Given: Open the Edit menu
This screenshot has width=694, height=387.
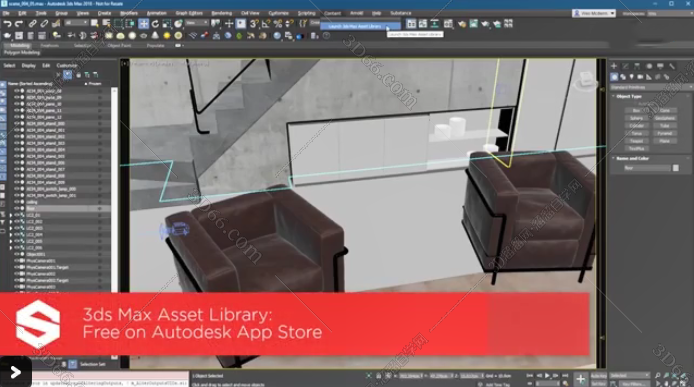Looking at the screenshot, I should pos(22,13).
